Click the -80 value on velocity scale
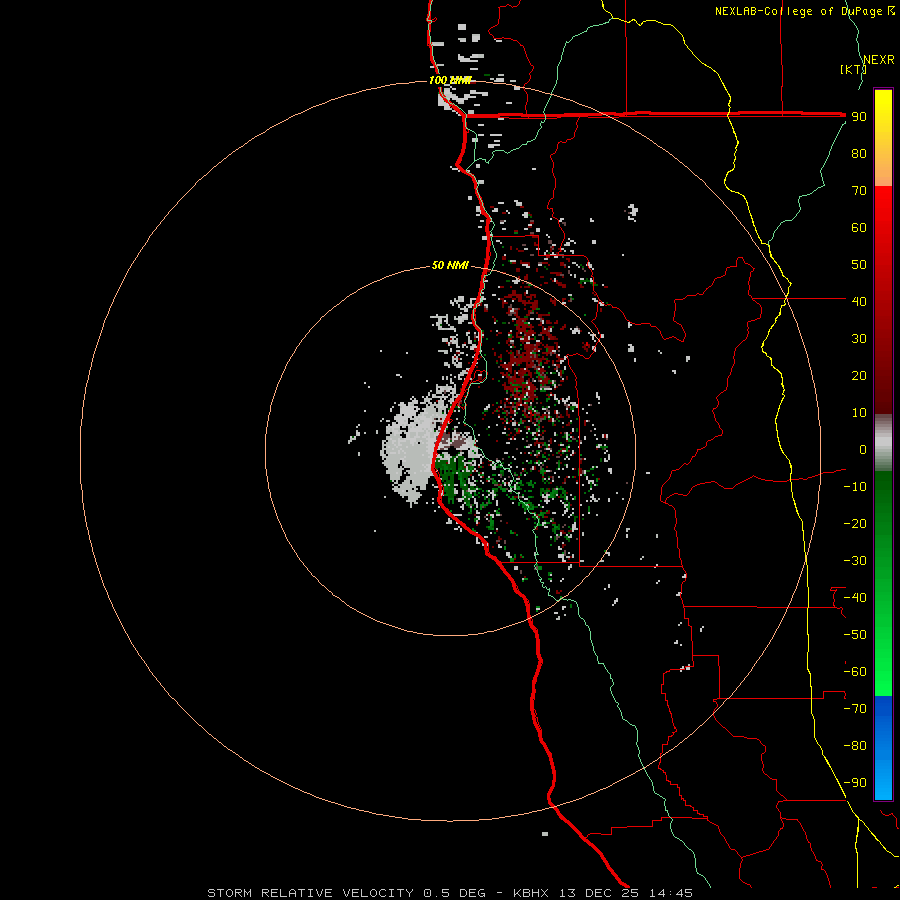Image resolution: width=900 pixels, height=900 pixels. coord(855,746)
